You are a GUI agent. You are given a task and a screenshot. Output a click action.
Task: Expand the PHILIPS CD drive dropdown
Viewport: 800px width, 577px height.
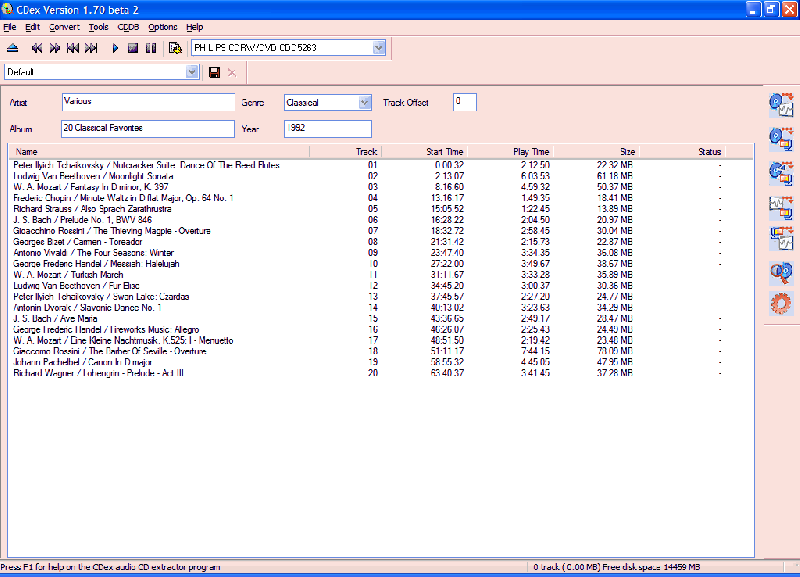[379, 47]
